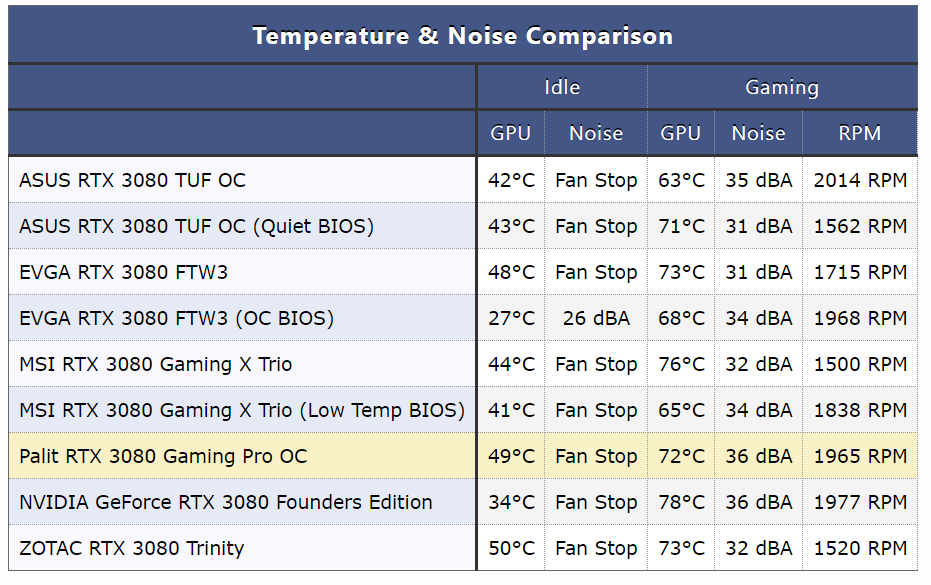Select the ASUS RTX 3080 TUF OC row name
The height and width of the screenshot is (585, 931).
pyautogui.click(x=132, y=180)
